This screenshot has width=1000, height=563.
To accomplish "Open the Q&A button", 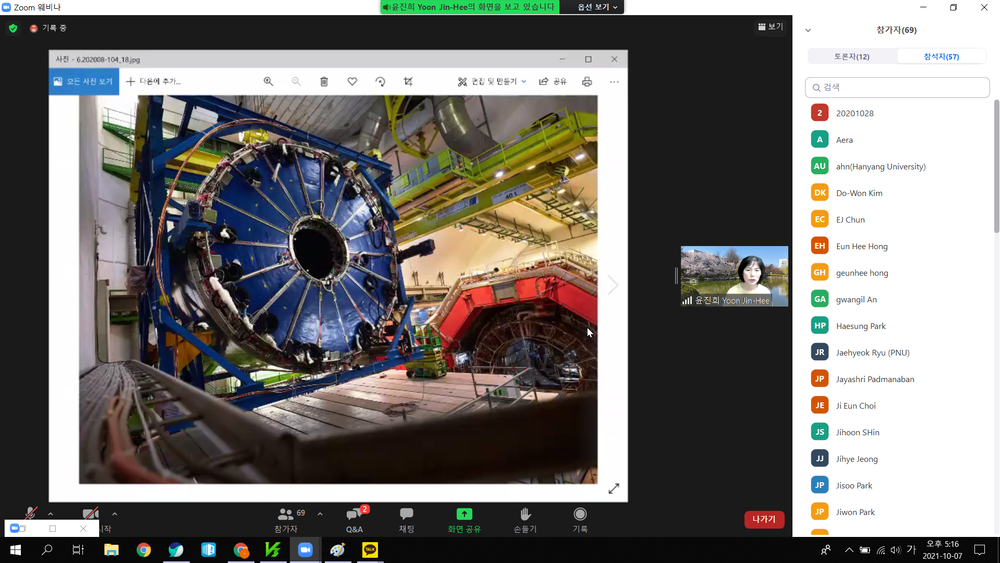I will click(355, 520).
